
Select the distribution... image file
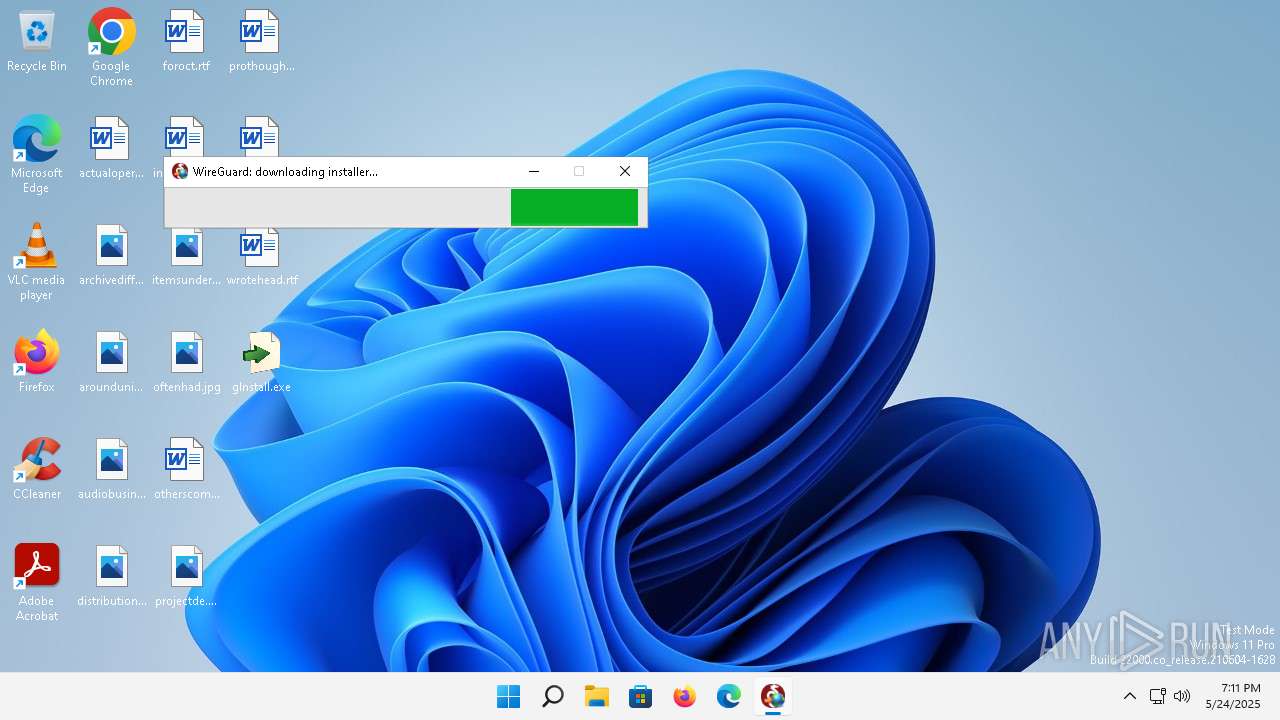tap(111, 576)
